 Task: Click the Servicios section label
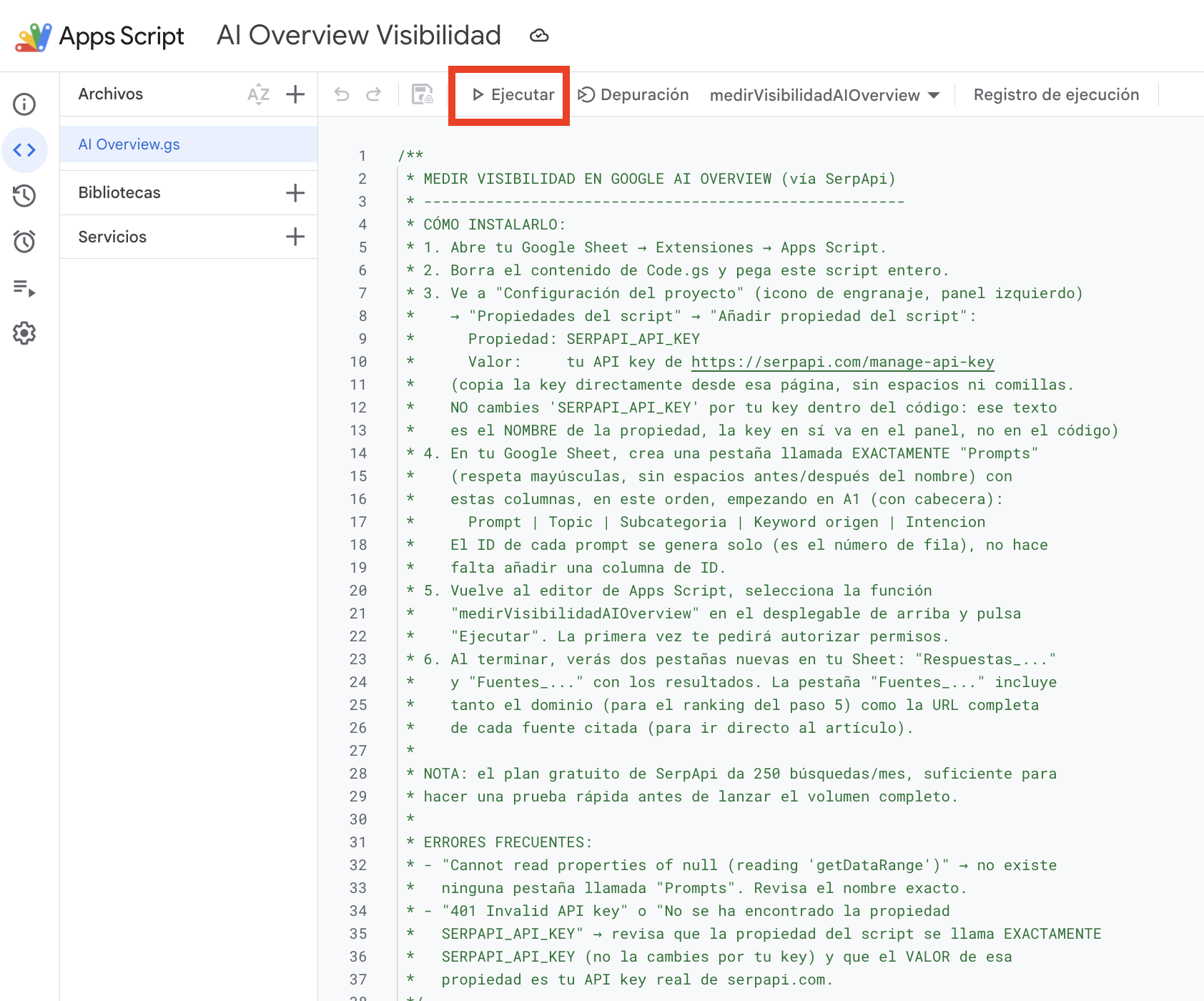coord(112,237)
